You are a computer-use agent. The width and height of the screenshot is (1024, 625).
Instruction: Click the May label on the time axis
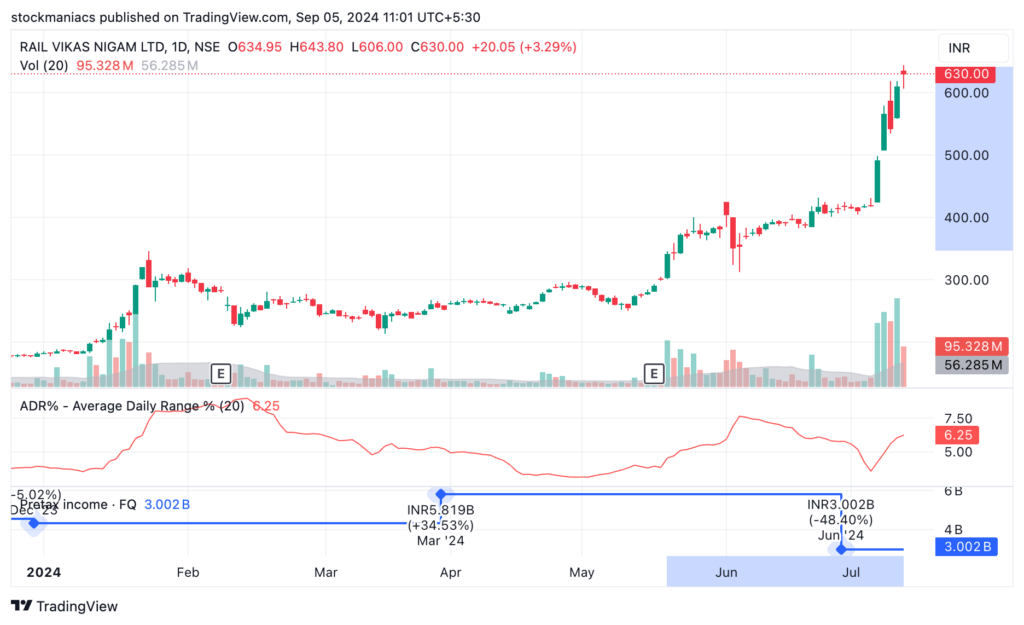click(581, 573)
